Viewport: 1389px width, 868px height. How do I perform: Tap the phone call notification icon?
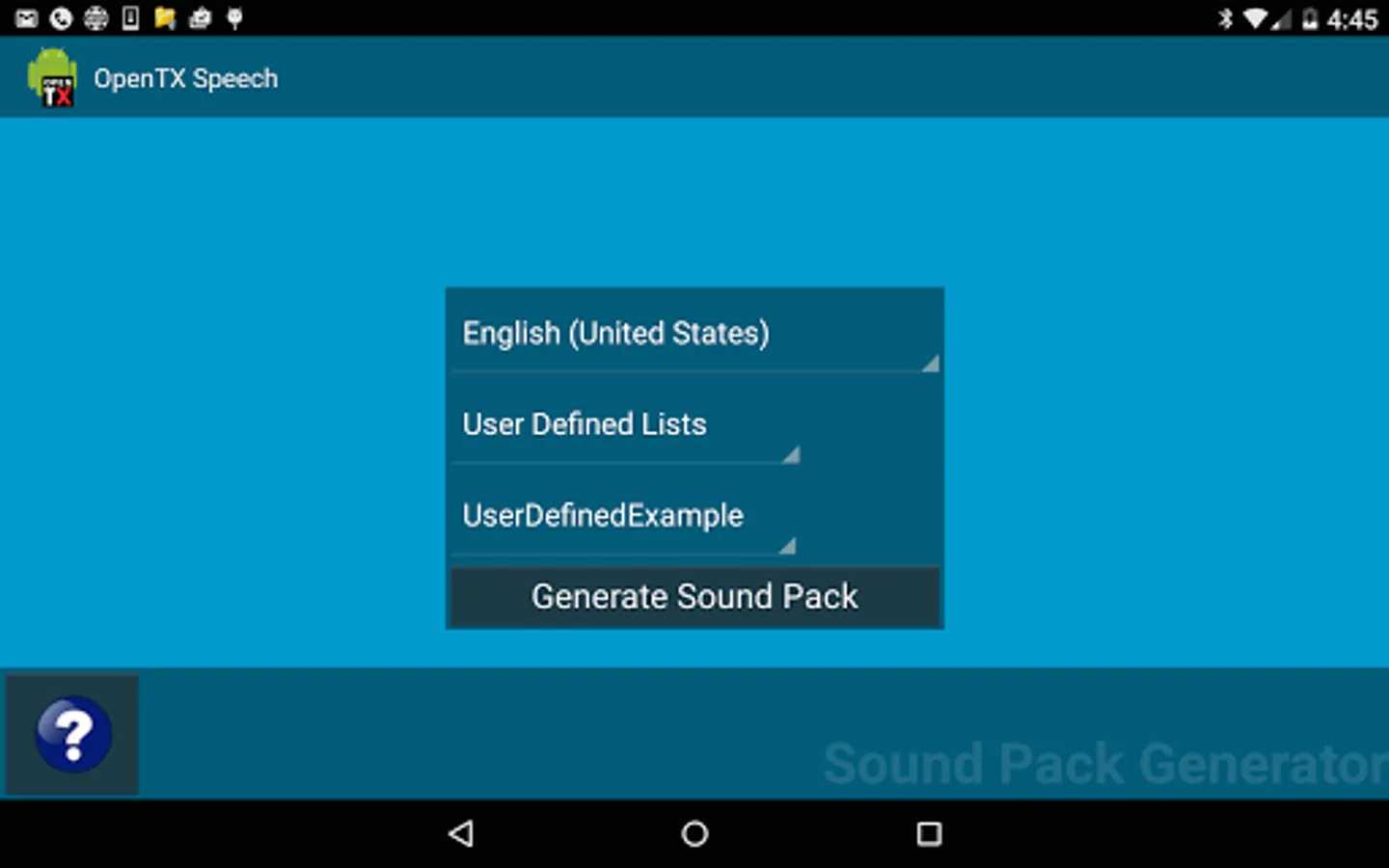tap(61, 18)
